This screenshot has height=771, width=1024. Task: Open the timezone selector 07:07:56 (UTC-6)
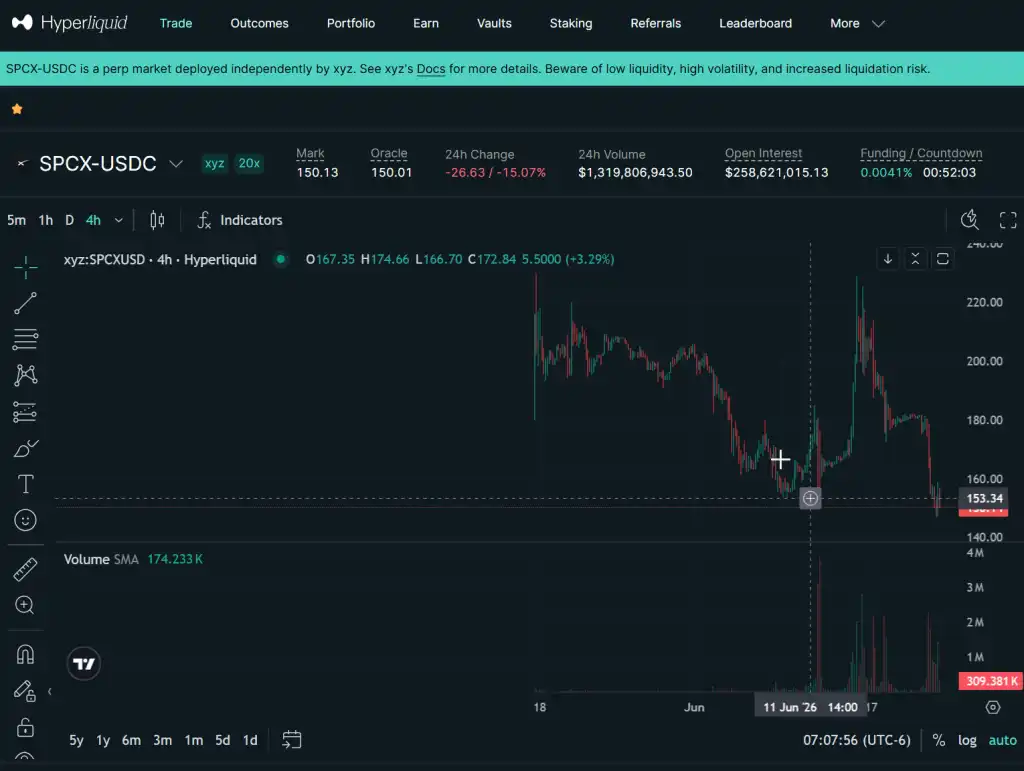click(x=856, y=740)
